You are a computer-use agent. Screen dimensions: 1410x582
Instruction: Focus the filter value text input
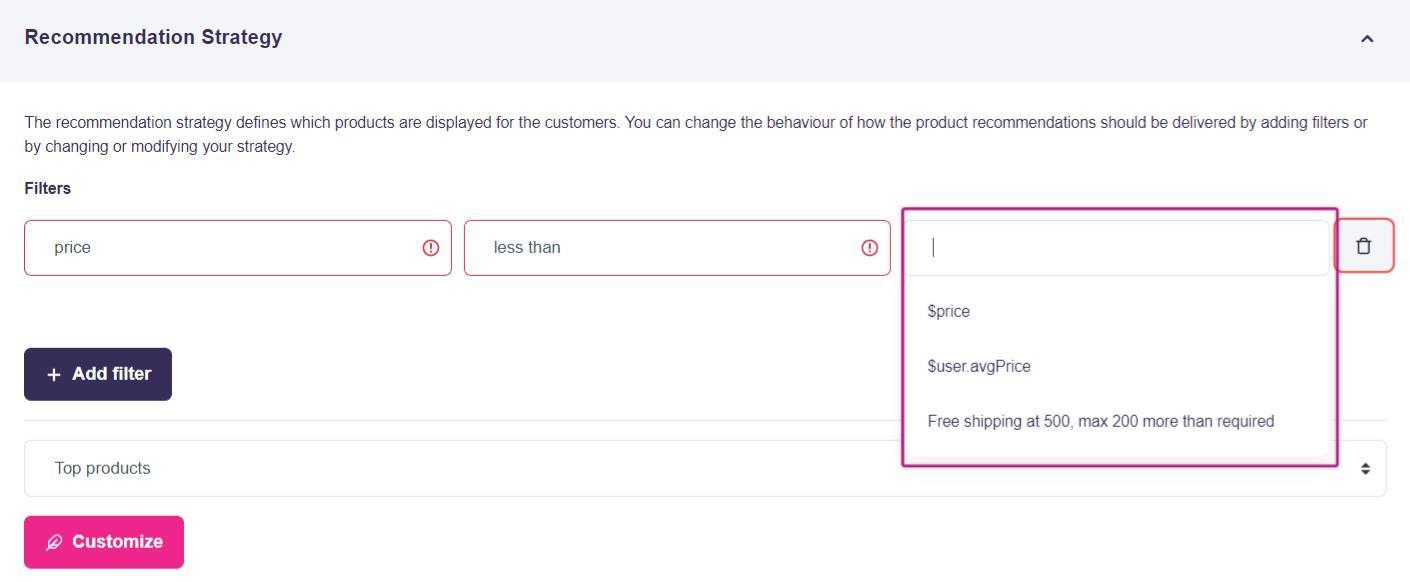pyautogui.click(x=1118, y=248)
